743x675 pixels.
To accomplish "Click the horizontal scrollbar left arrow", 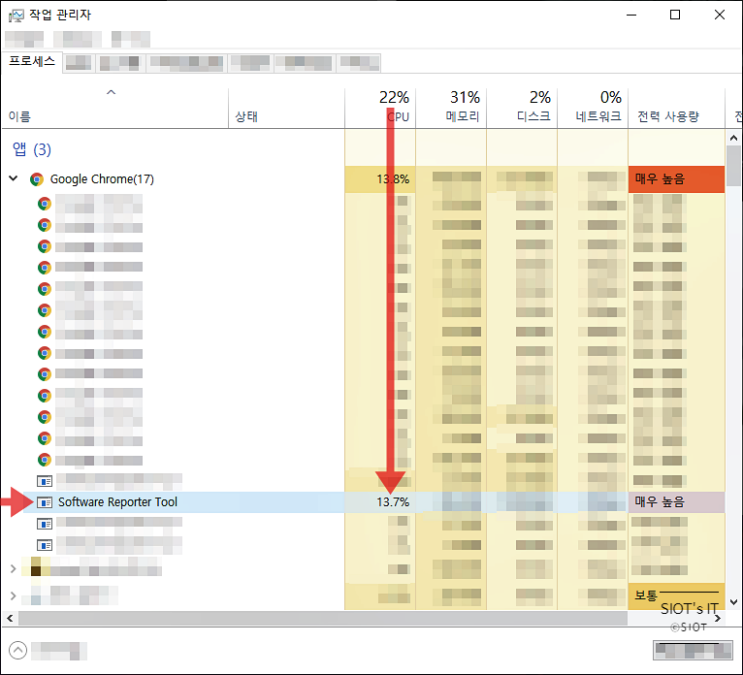I will (x=9, y=618).
